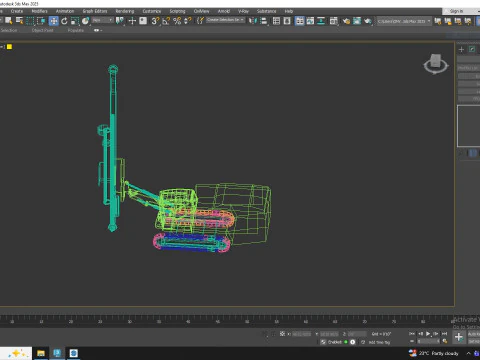This screenshot has height=360, width=480.
Task: Open the Rendering menu
Action: tap(125, 11)
